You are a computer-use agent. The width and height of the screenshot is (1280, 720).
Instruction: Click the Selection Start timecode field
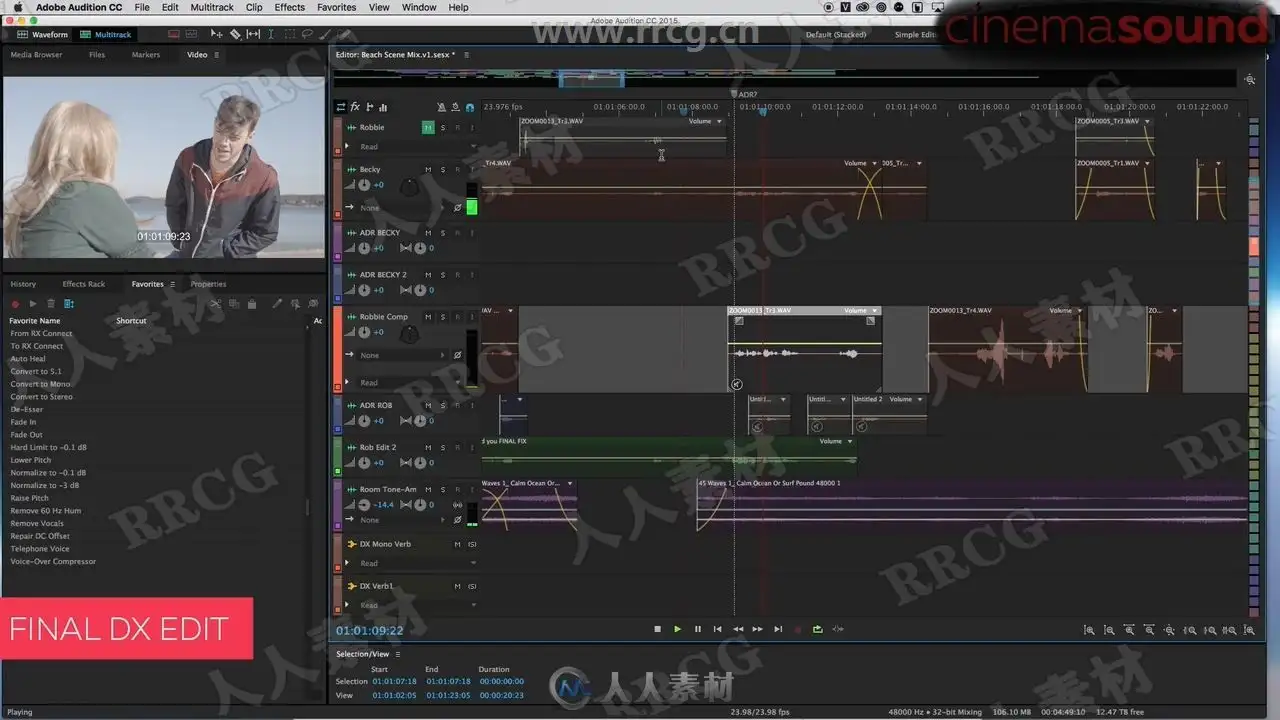coord(392,682)
